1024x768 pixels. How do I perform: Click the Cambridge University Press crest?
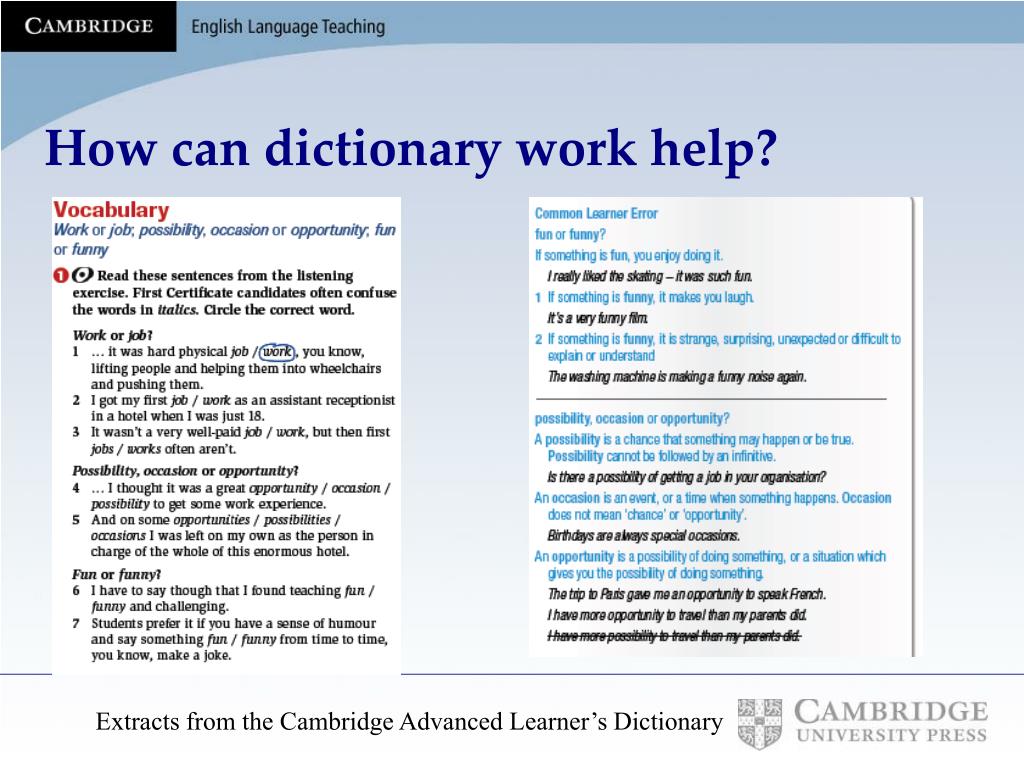point(760,724)
